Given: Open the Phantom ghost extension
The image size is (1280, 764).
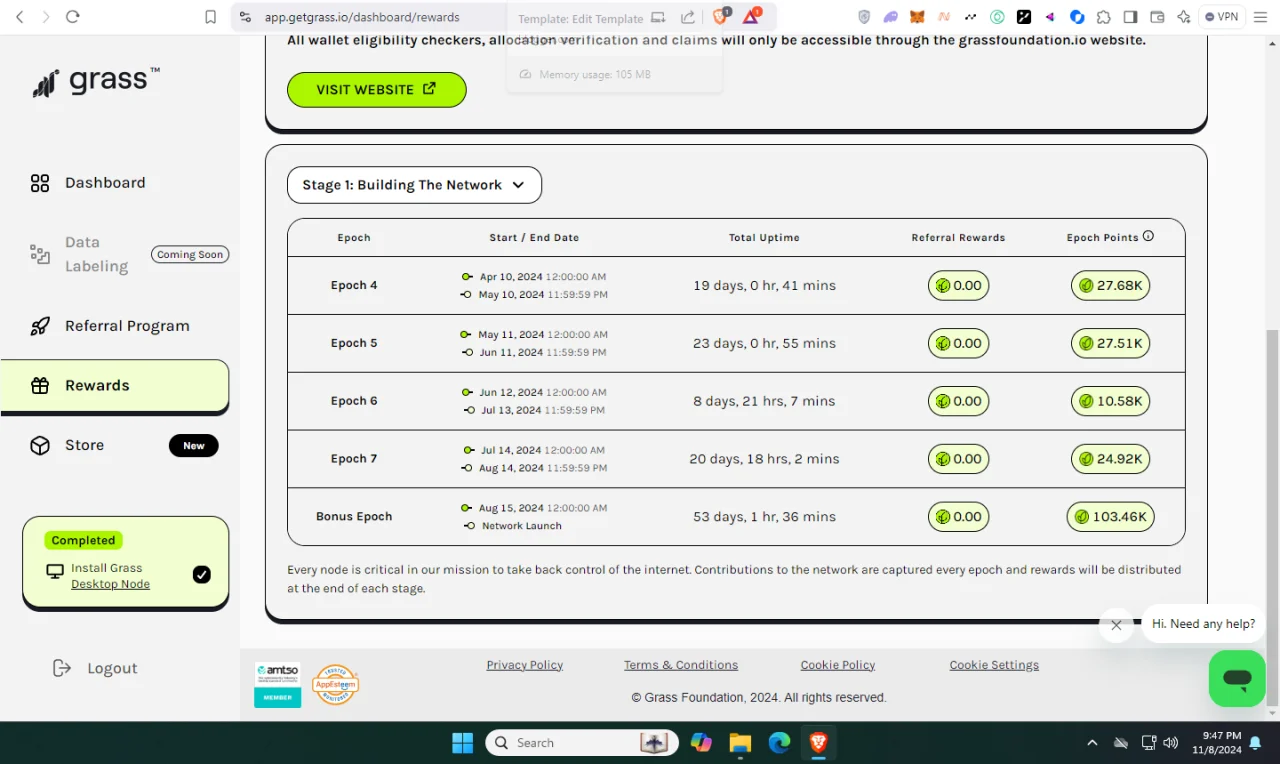Looking at the screenshot, I should [891, 17].
